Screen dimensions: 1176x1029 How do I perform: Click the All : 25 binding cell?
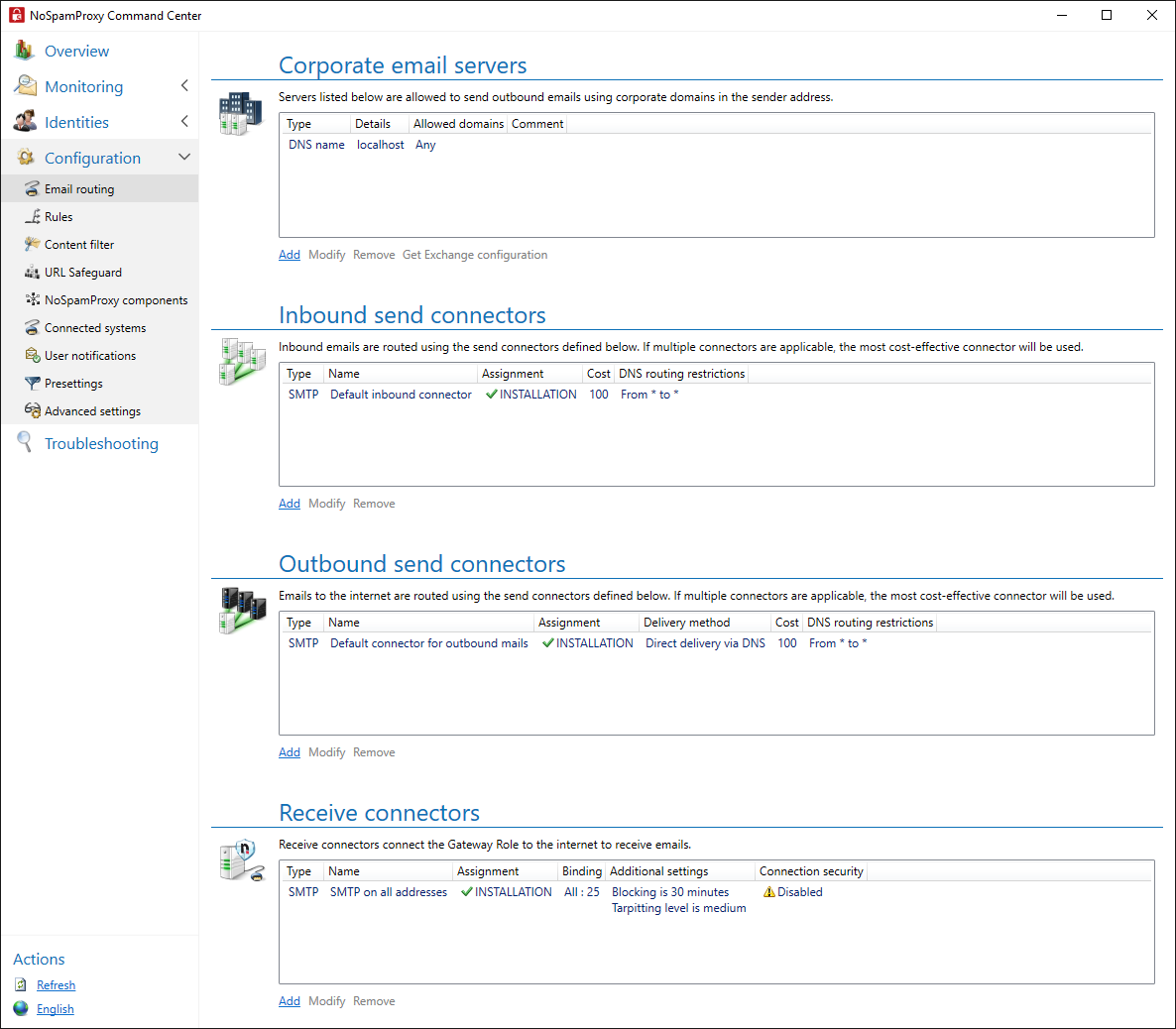[581, 892]
